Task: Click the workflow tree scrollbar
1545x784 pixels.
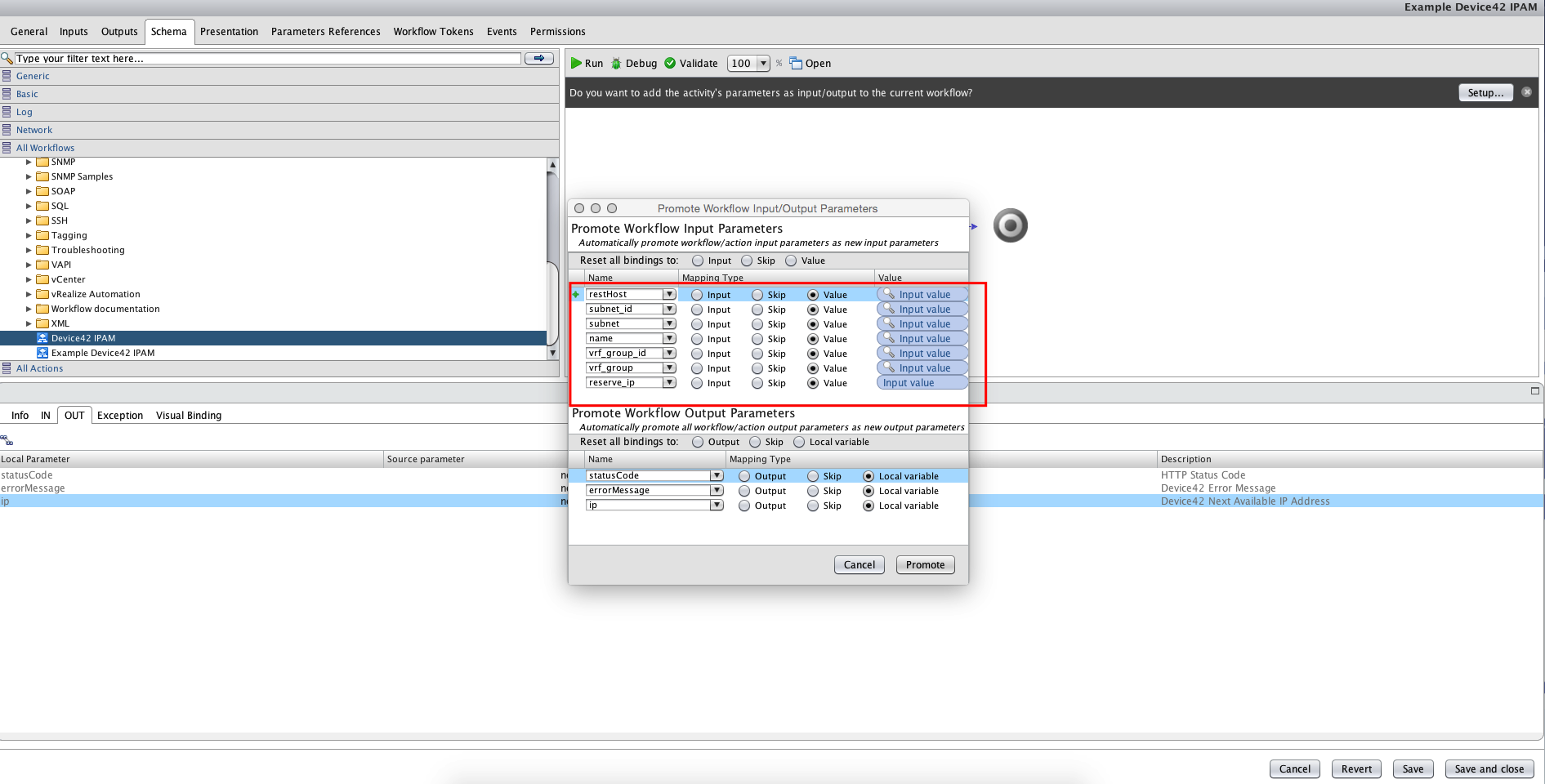Action: (552, 258)
